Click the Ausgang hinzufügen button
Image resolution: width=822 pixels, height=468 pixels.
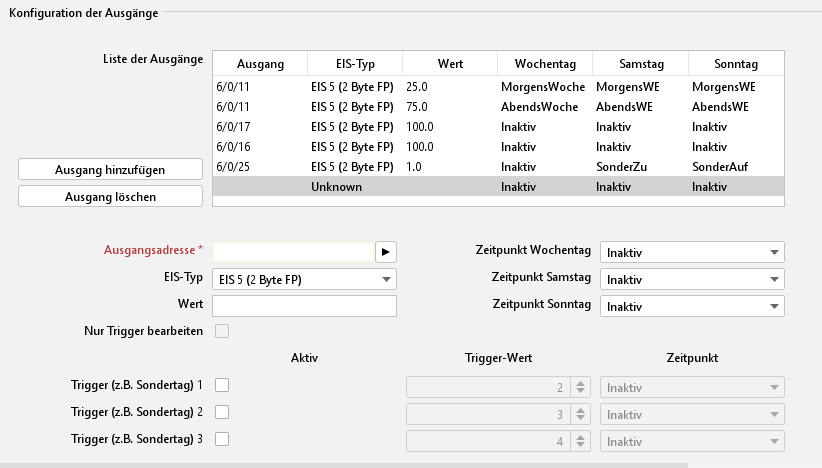(110, 170)
